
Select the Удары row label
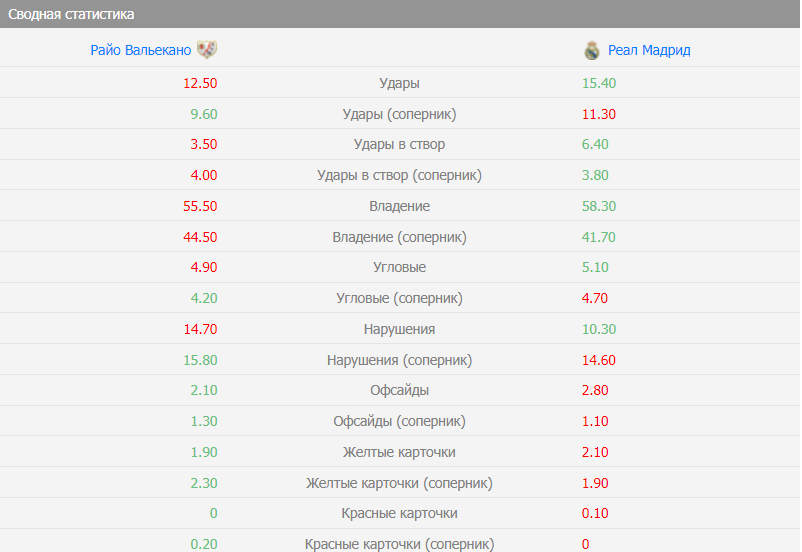pyautogui.click(x=399, y=83)
